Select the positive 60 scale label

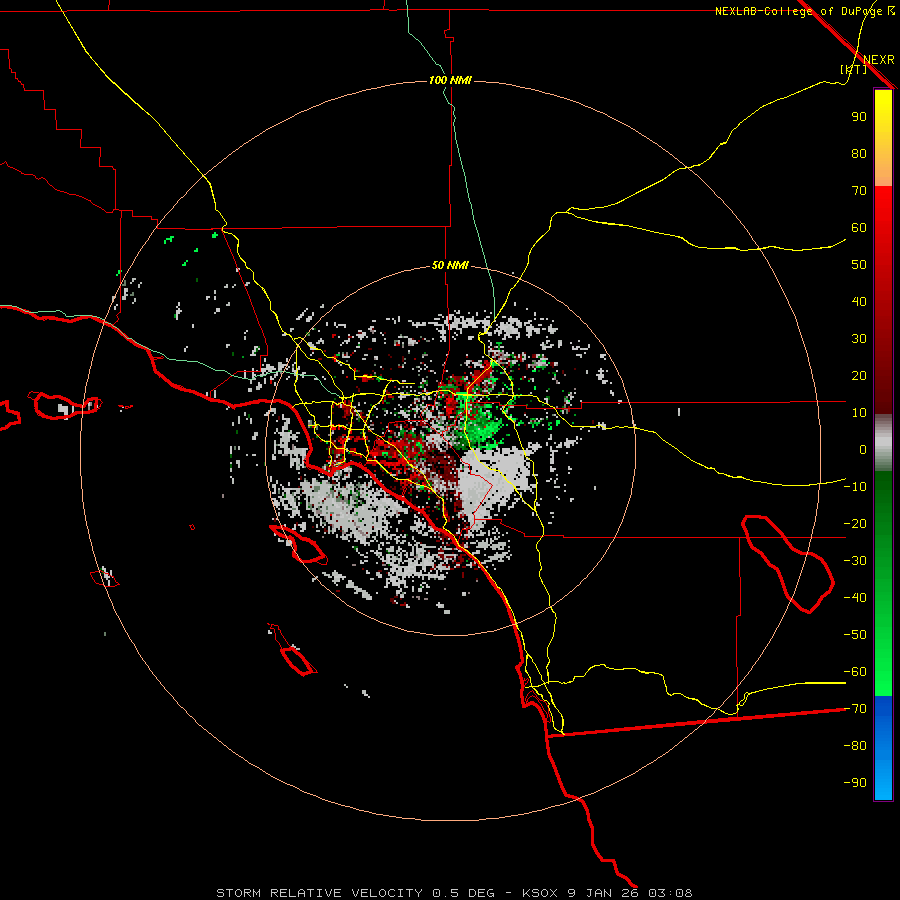tap(859, 227)
